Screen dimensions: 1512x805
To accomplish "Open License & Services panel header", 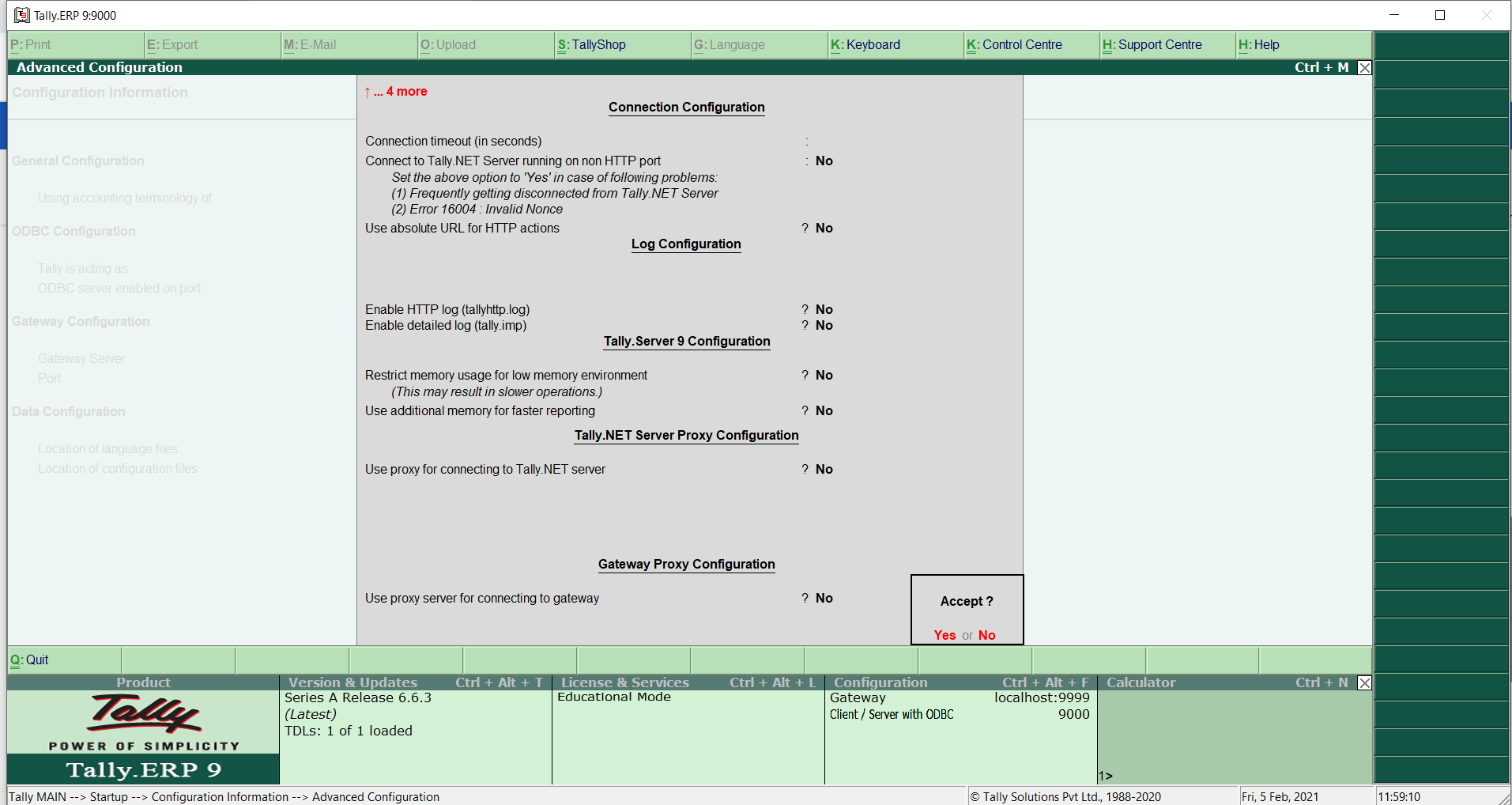I will pos(688,682).
